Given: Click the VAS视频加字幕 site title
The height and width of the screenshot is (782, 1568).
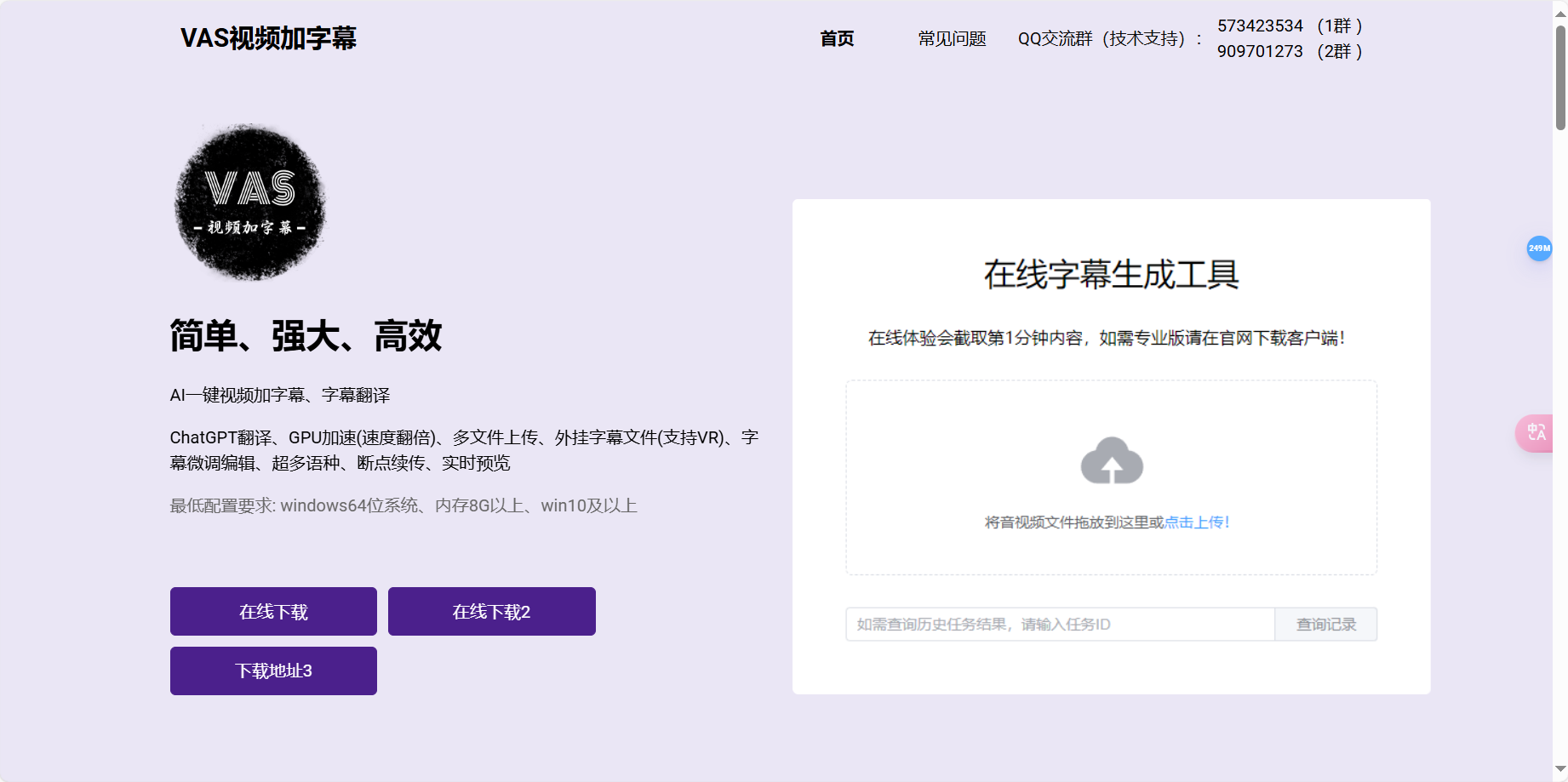Looking at the screenshot, I should (269, 37).
